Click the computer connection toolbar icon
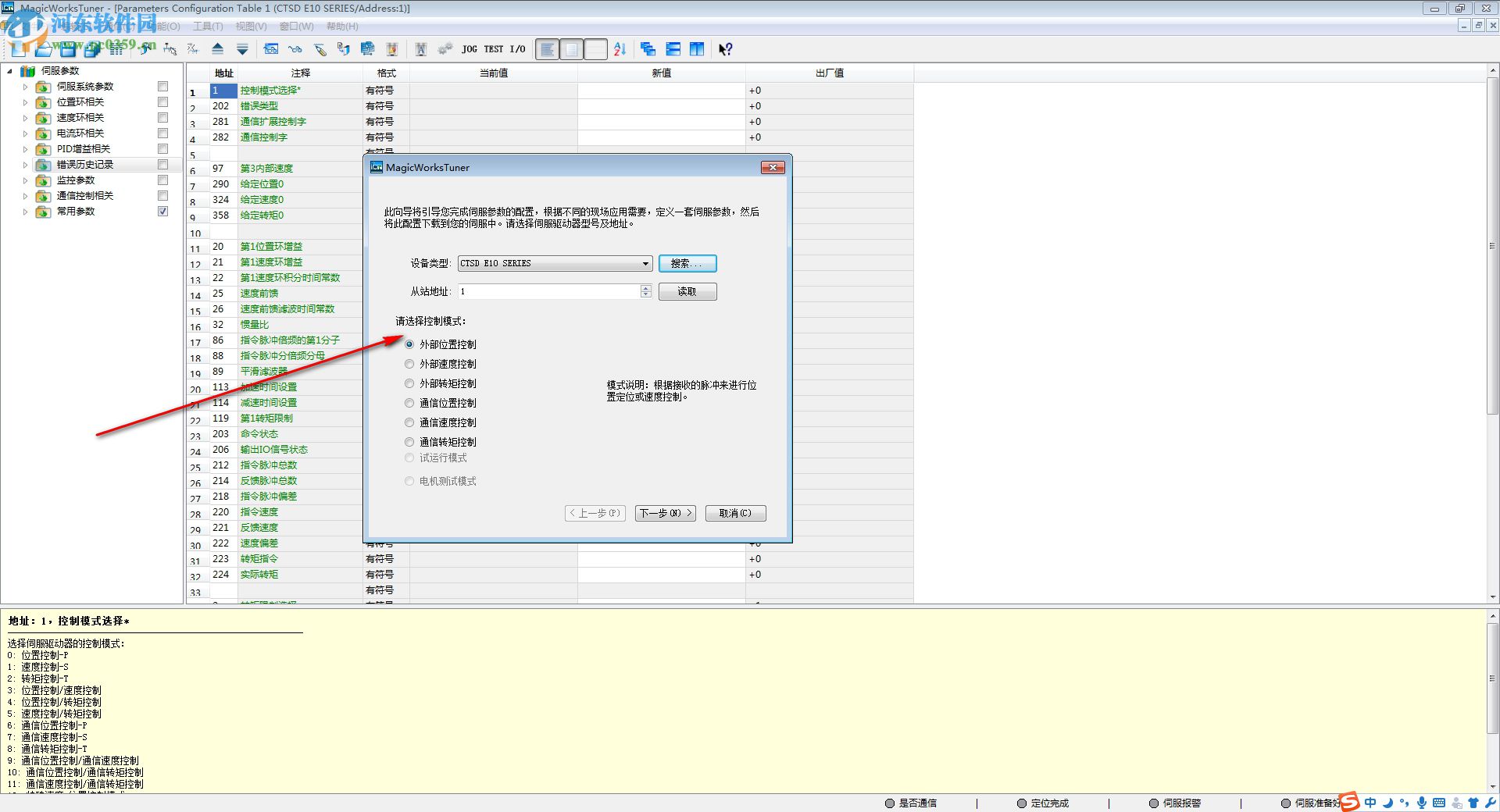The height and width of the screenshot is (812, 1500). tap(368, 49)
